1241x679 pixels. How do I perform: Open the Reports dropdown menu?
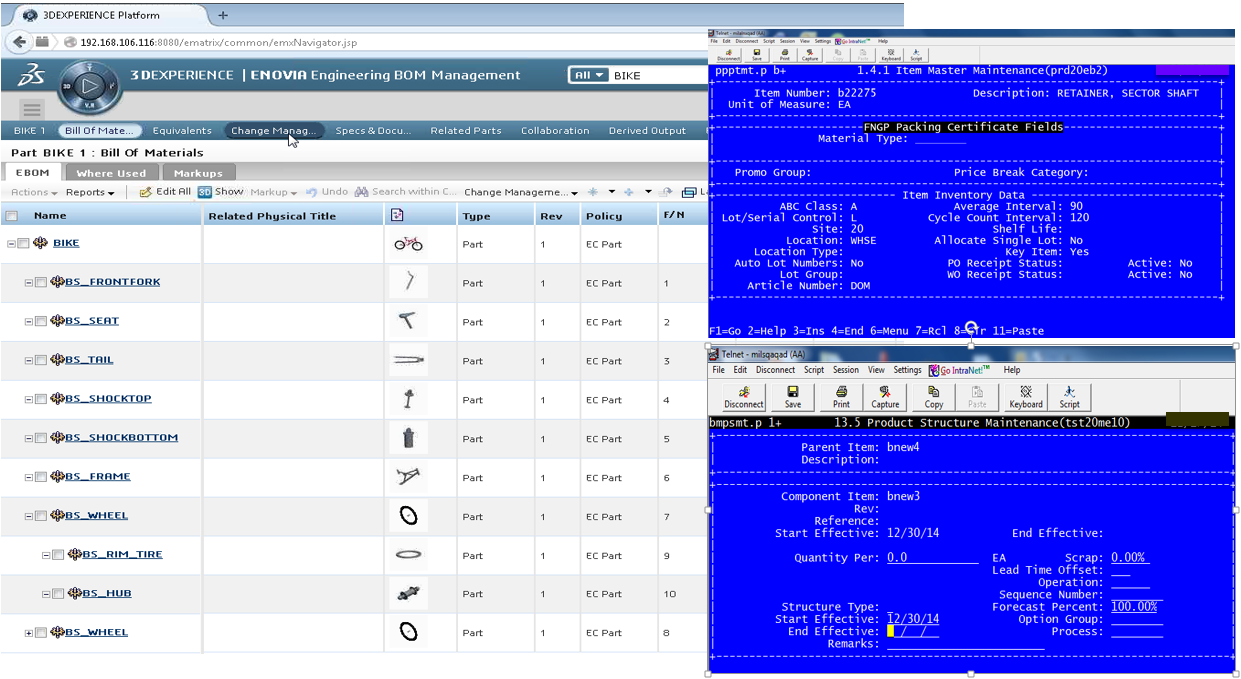90,192
